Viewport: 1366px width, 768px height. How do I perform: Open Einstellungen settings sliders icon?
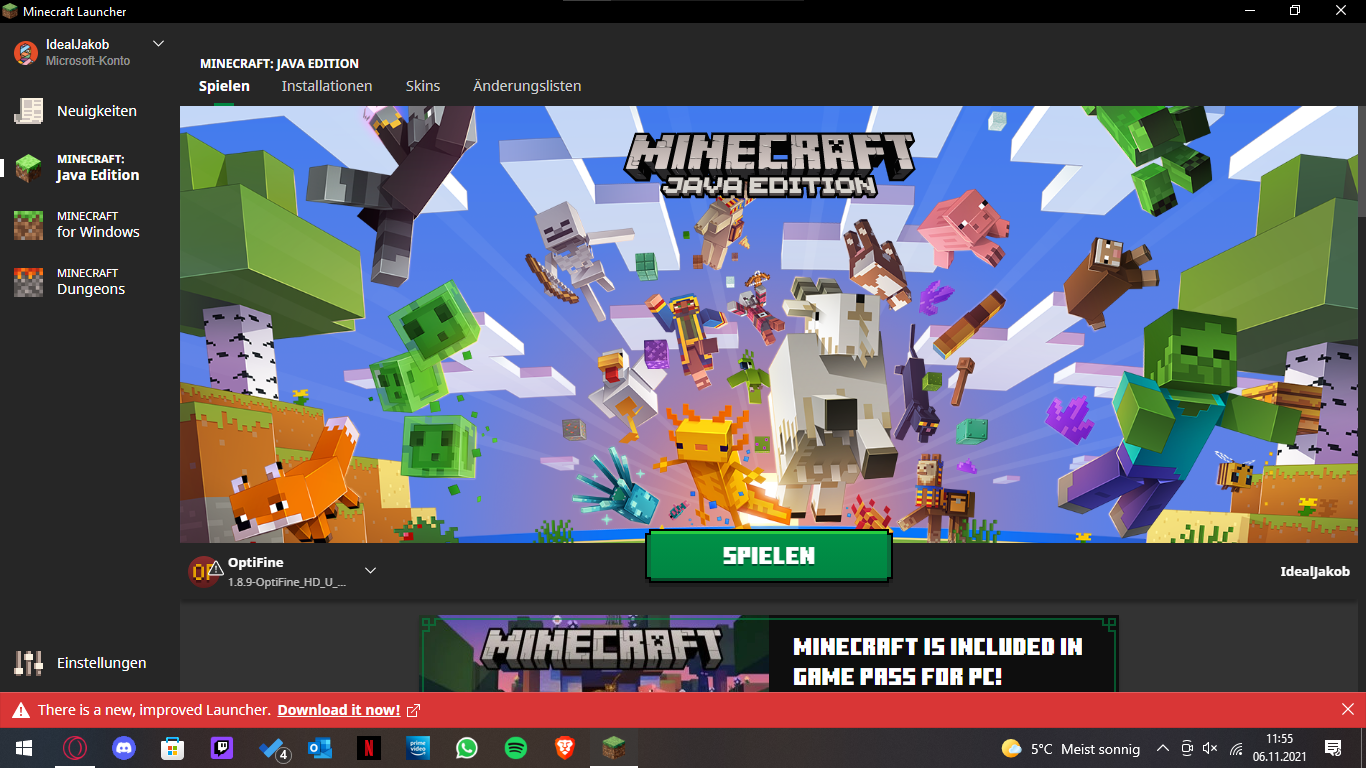28,663
